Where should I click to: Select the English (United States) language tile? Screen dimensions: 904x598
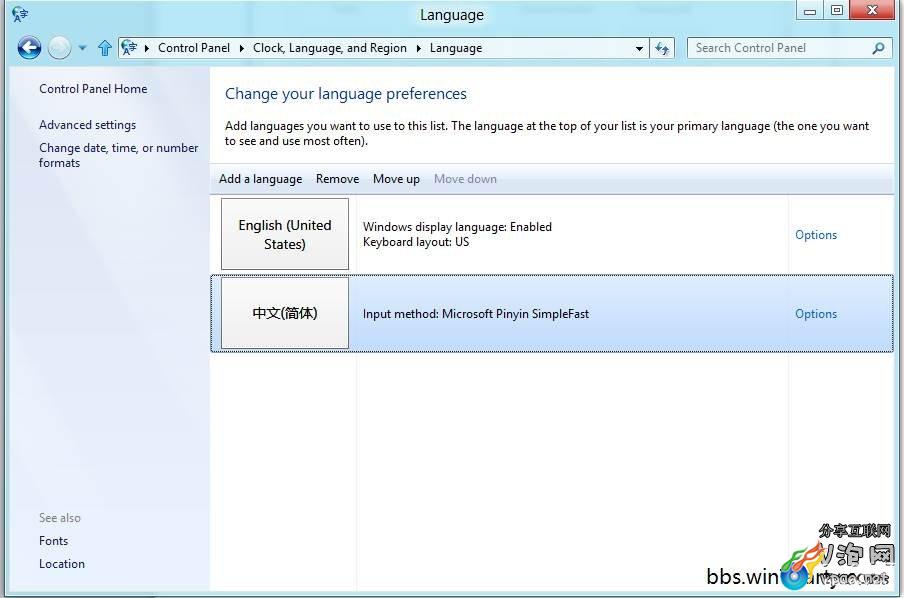point(285,234)
